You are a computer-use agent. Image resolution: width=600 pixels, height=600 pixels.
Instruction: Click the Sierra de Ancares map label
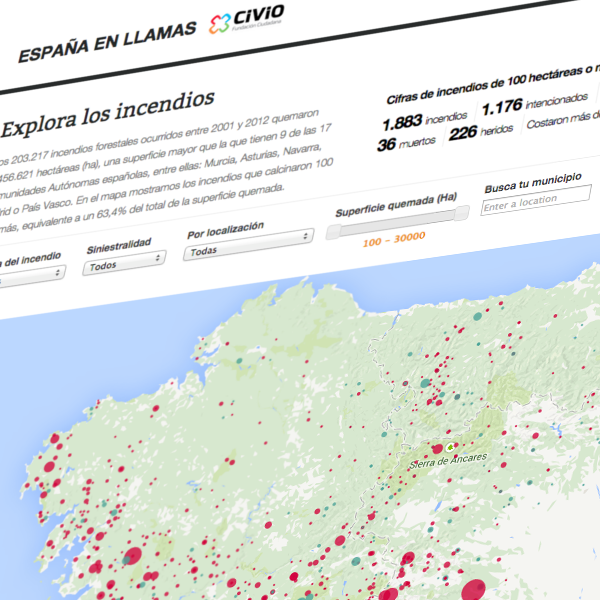[x=448, y=461]
